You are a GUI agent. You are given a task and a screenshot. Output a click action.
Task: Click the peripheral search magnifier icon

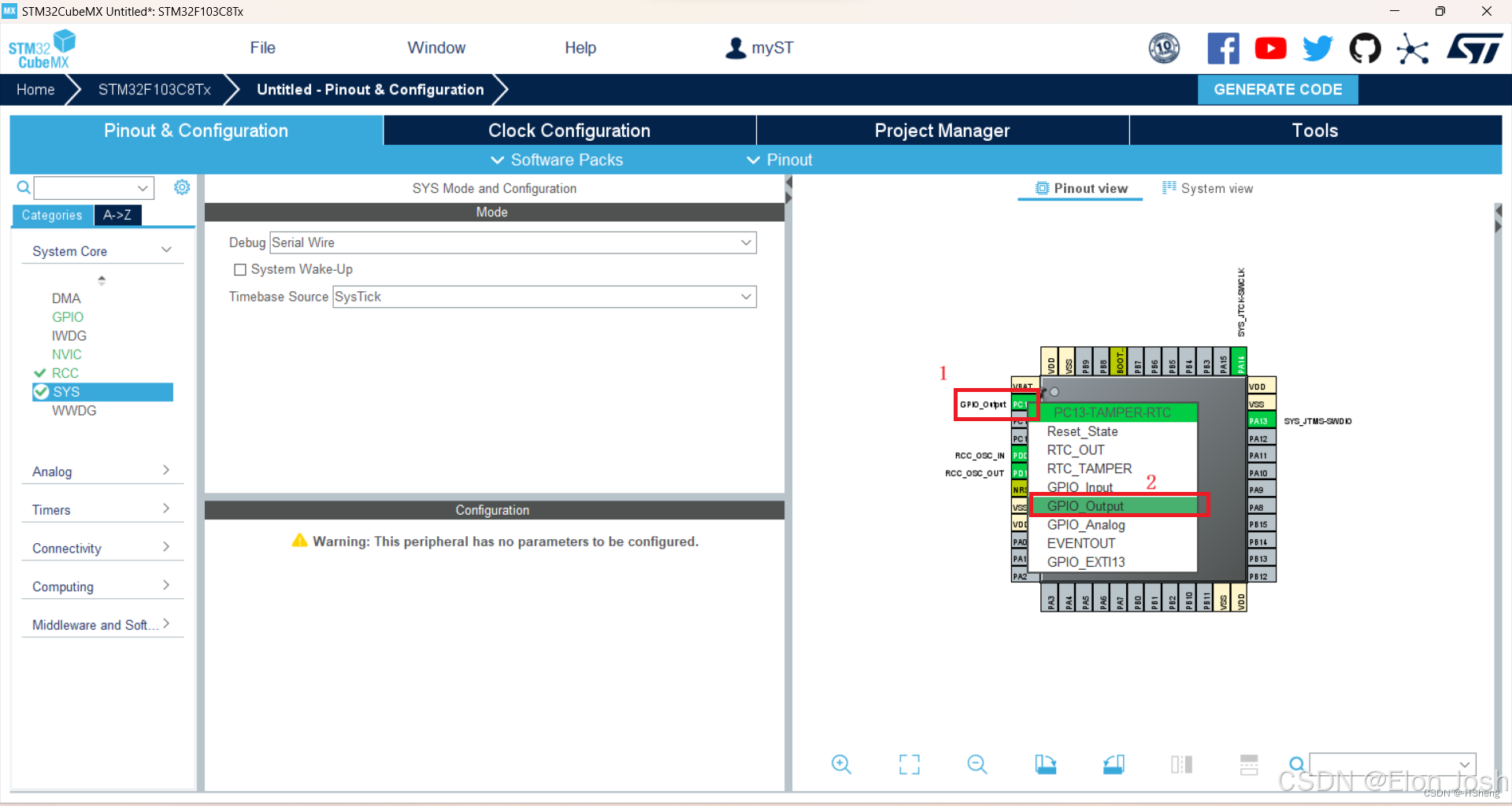click(24, 187)
